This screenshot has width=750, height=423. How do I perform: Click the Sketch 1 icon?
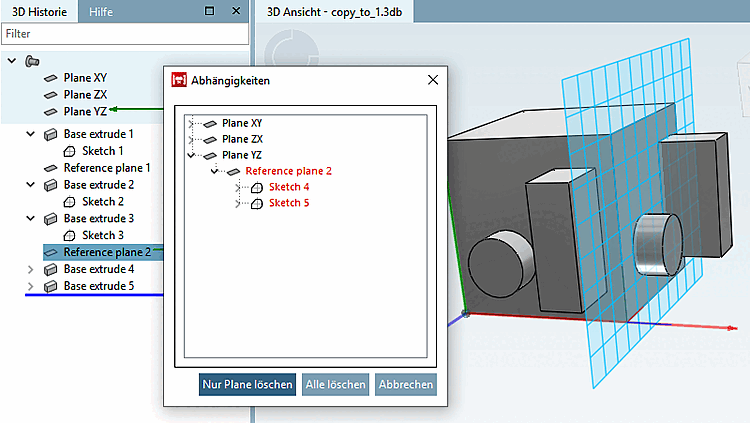click(69, 151)
